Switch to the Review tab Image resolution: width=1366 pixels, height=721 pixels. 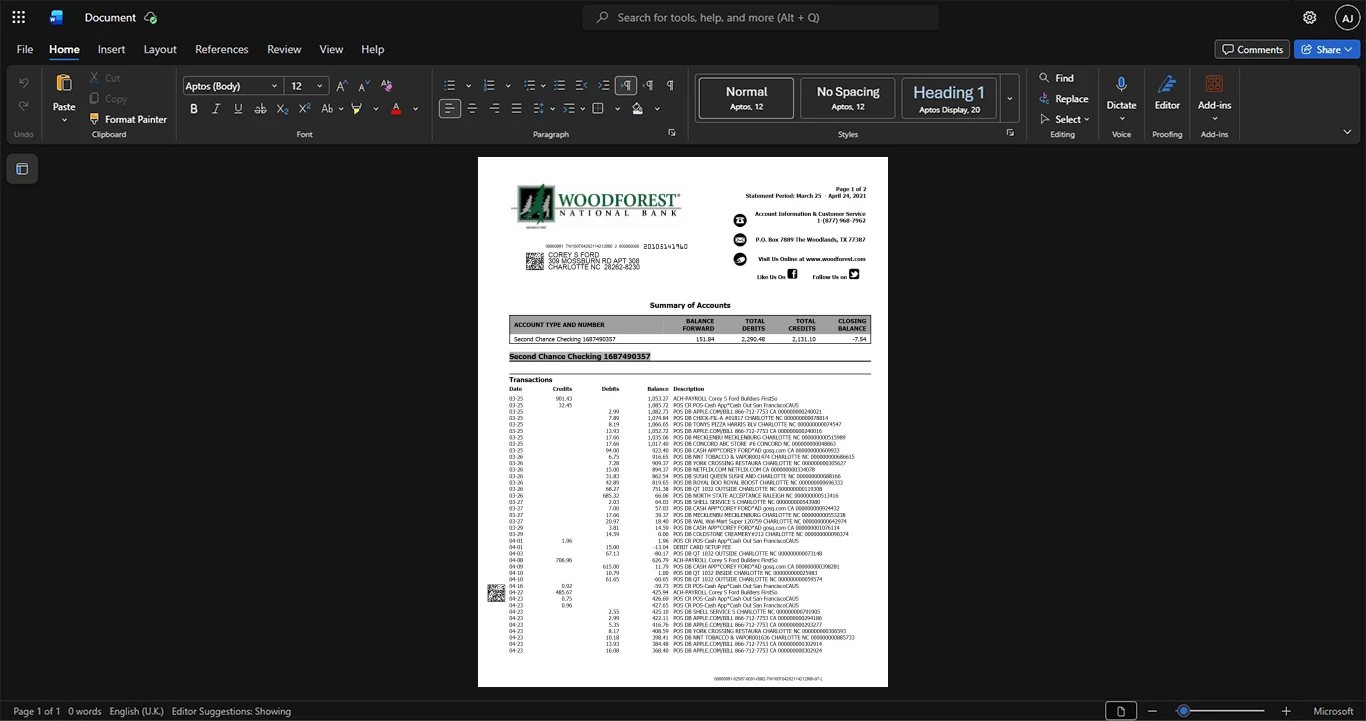[284, 49]
